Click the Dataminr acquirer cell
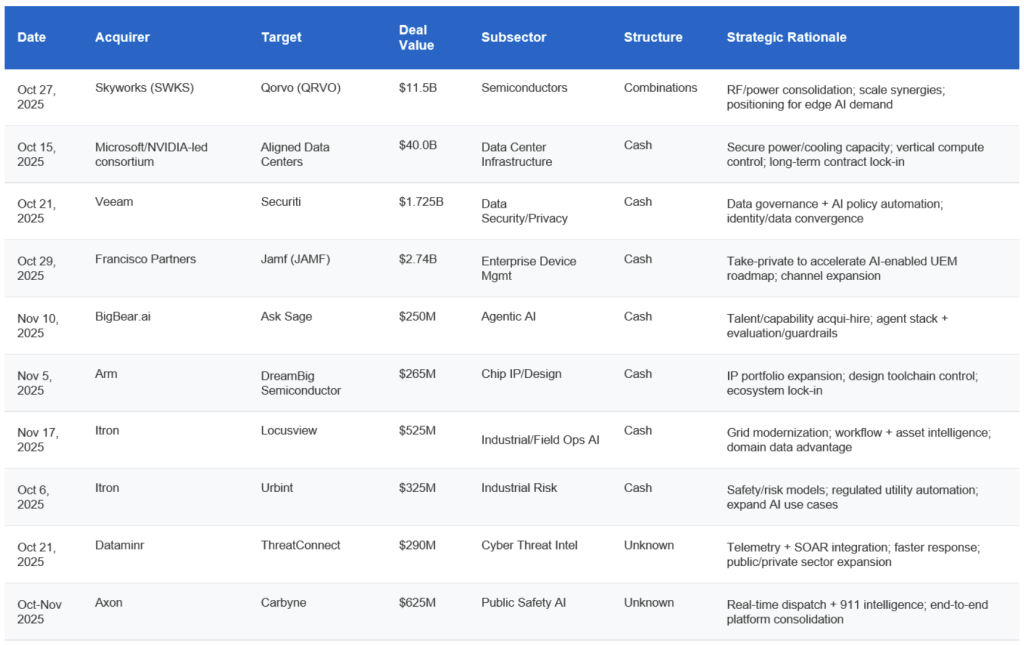This screenshot has width=1024, height=646. pyautogui.click(x=120, y=545)
